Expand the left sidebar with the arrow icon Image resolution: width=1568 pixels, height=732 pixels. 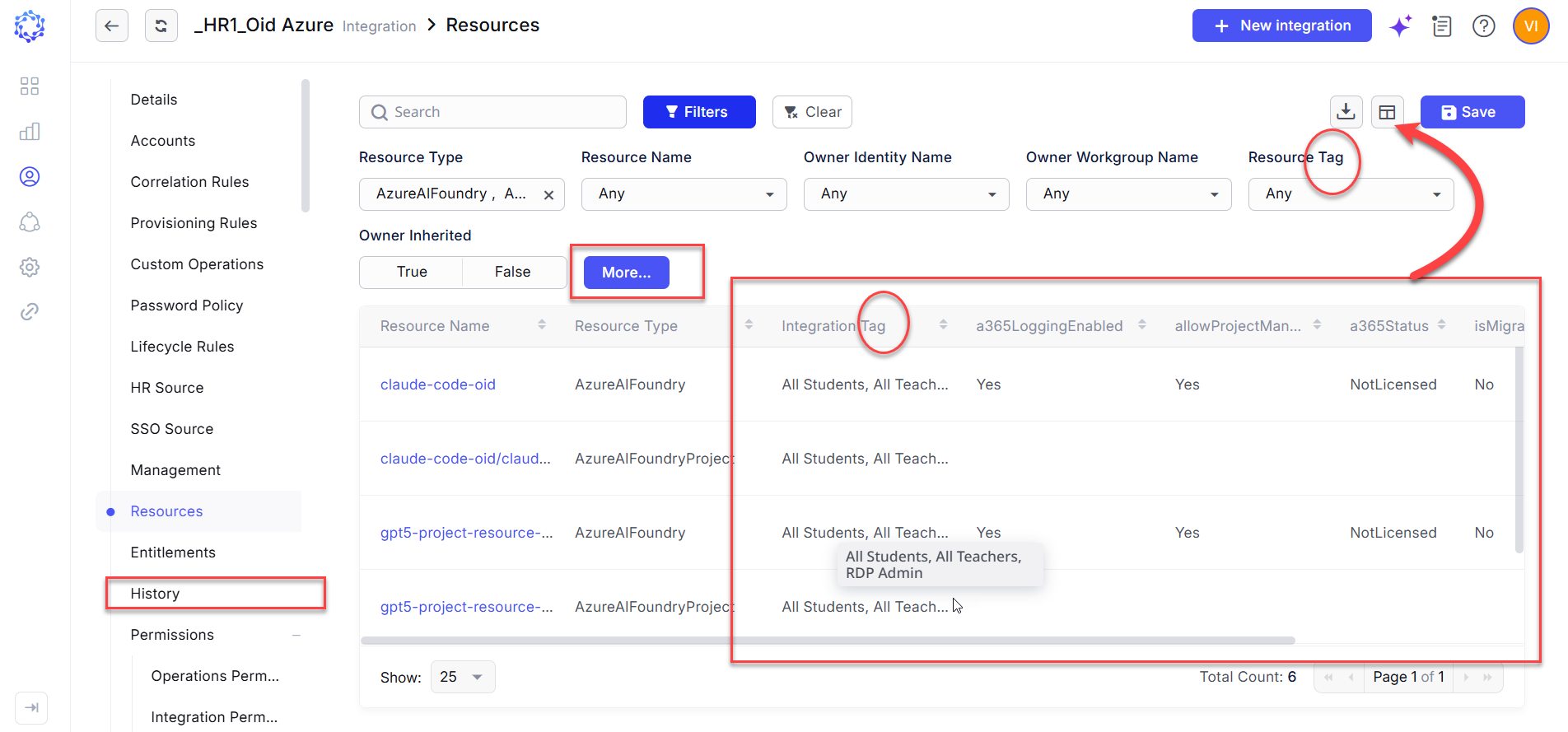tap(31, 708)
